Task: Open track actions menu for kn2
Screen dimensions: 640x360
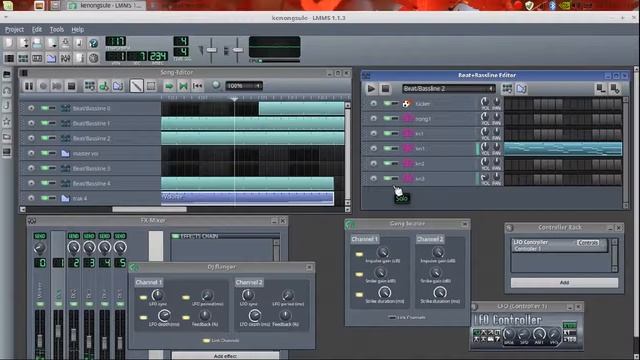Action: pos(373,164)
